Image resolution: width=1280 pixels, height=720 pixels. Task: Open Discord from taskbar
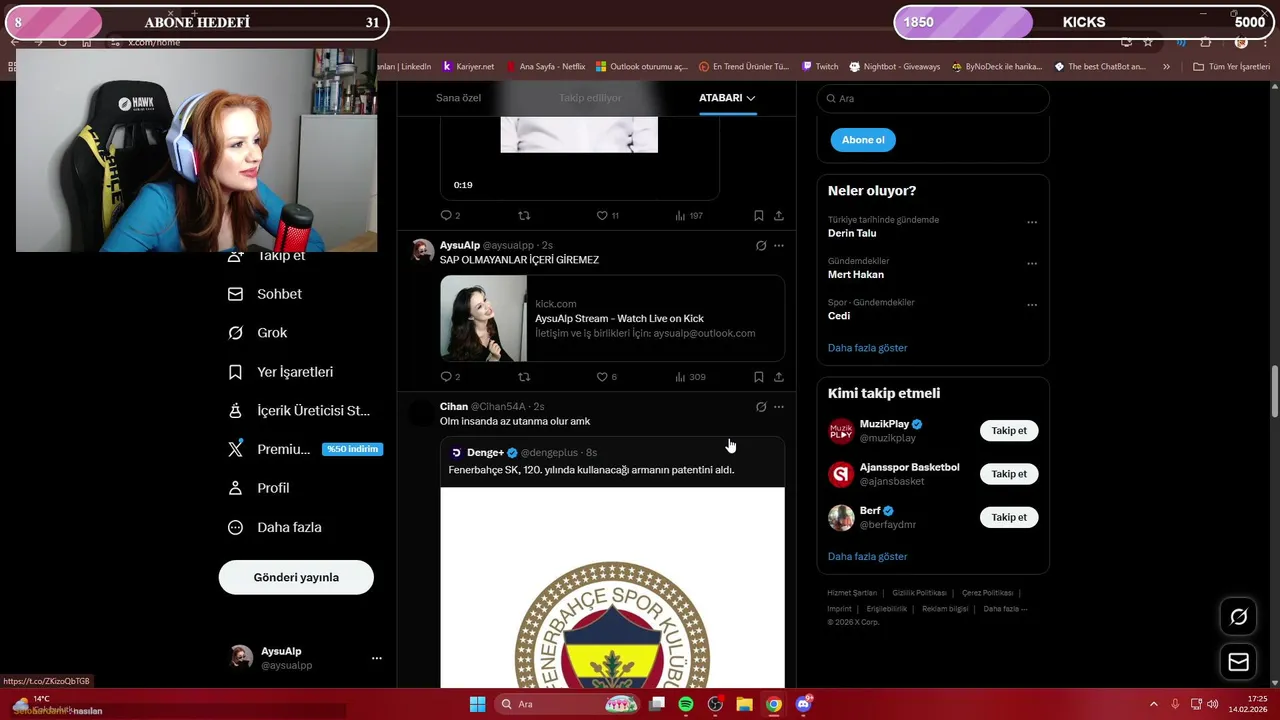click(x=803, y=704)
